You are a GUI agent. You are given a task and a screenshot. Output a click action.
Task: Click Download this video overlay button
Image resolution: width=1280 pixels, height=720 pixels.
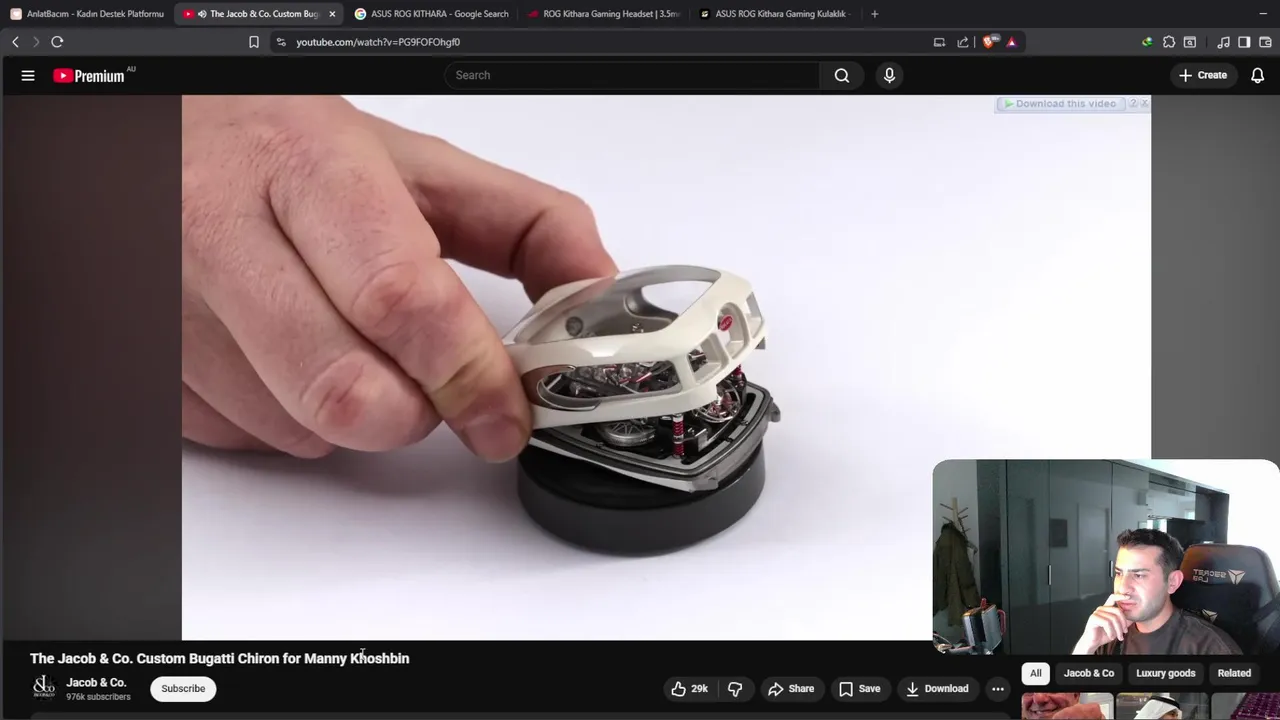(x=1060, y=104)
